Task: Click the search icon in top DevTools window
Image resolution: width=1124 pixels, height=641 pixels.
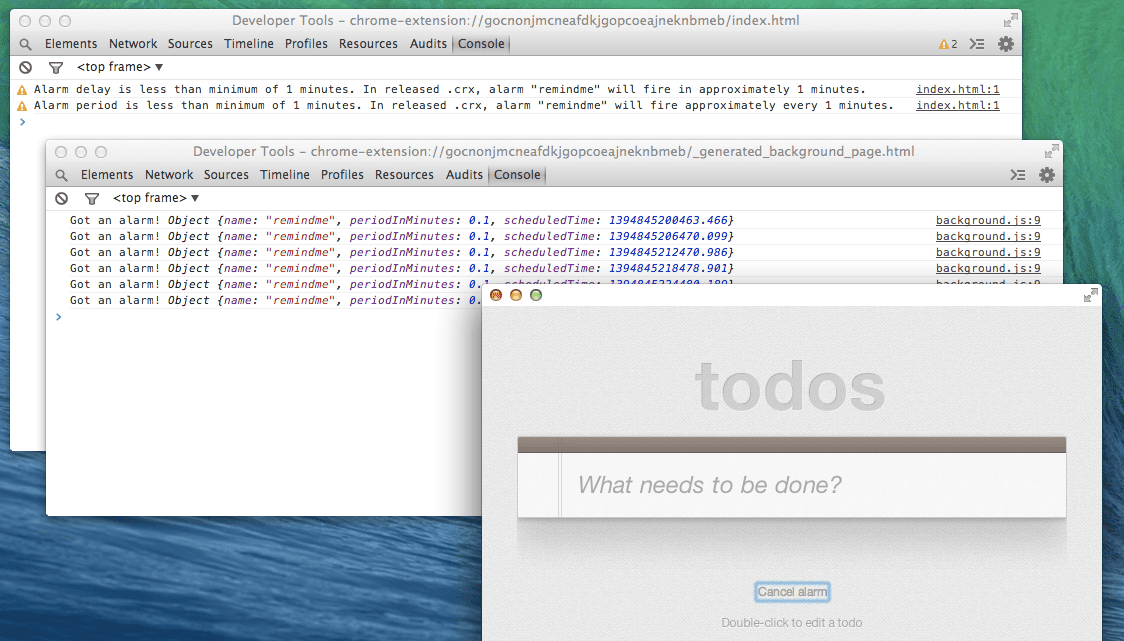Action: click(25, 44)
